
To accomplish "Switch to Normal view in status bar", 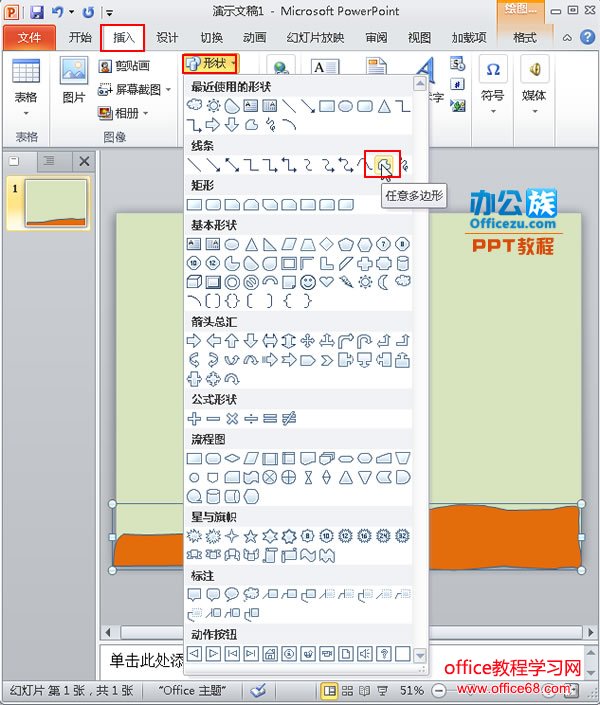I will pos(330,690).
